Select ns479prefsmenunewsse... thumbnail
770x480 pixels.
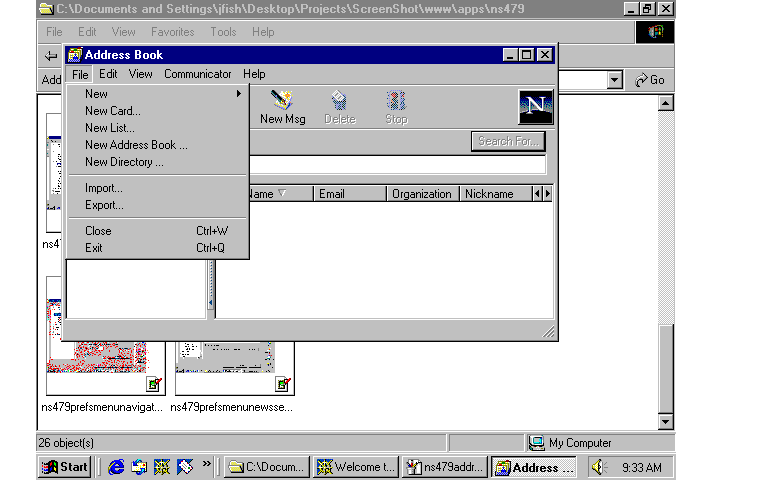(235, 367)
